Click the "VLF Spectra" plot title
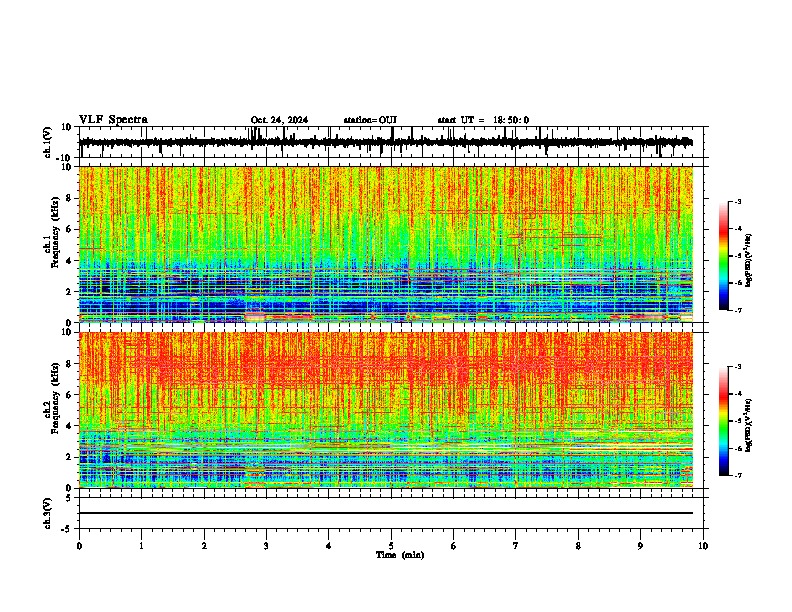The image size is (792, 612). (x=113, y=120)
